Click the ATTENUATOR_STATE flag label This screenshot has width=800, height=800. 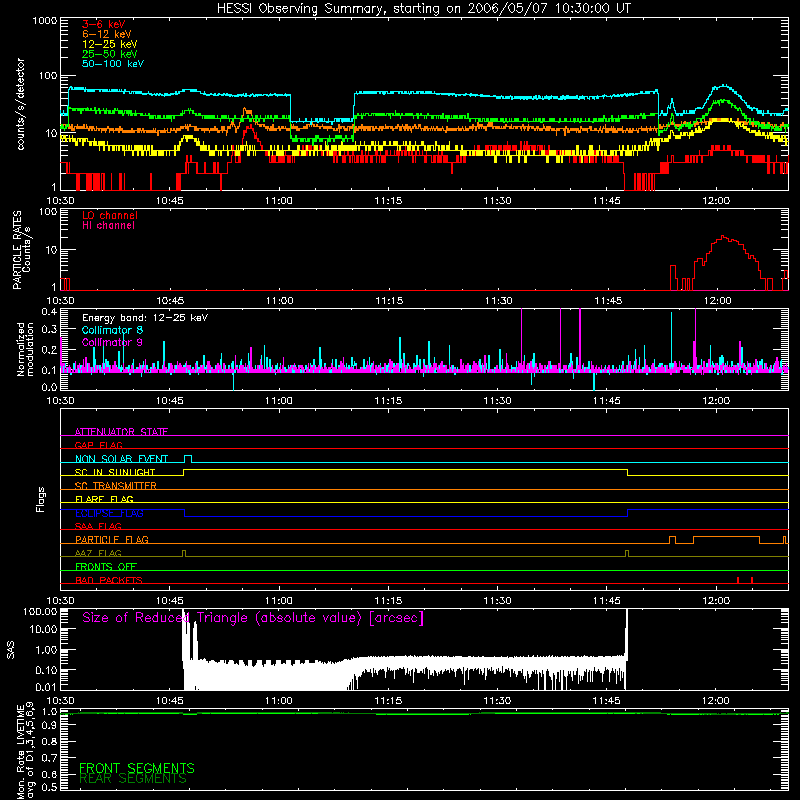click(x=121, y=432)
